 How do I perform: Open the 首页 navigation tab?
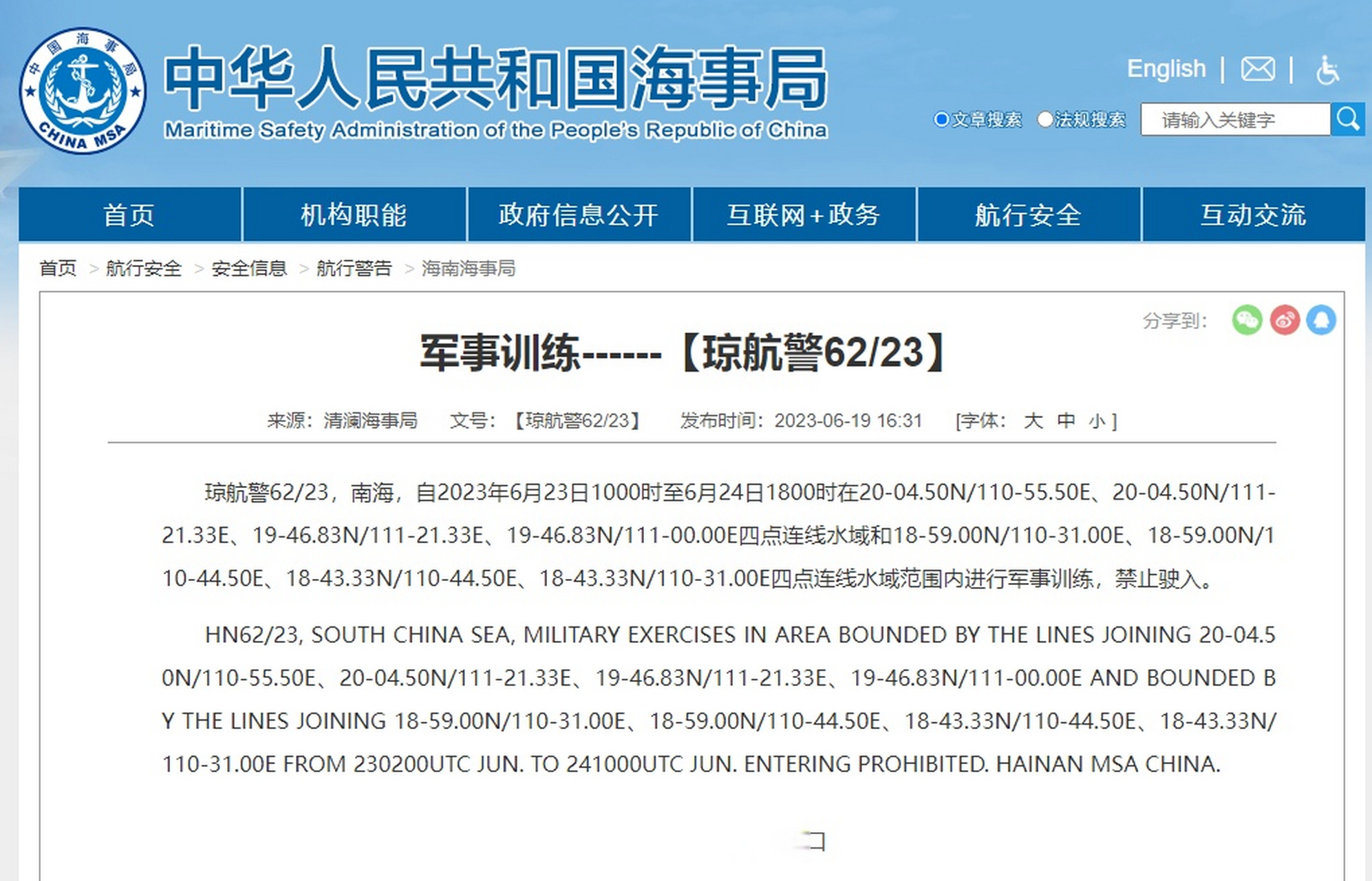click(x=130, y=214)
